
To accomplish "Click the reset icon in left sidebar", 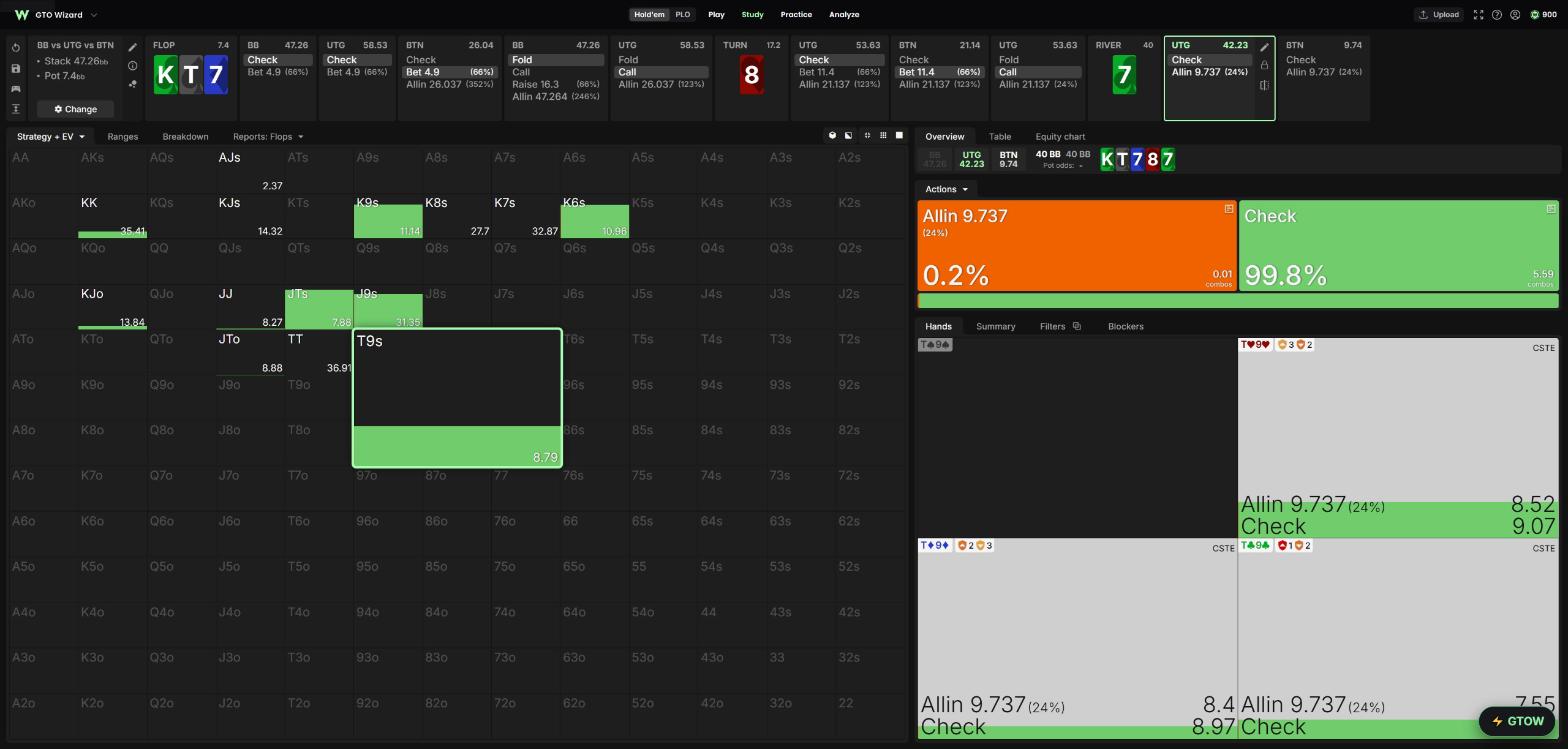I will coord(16,48).
